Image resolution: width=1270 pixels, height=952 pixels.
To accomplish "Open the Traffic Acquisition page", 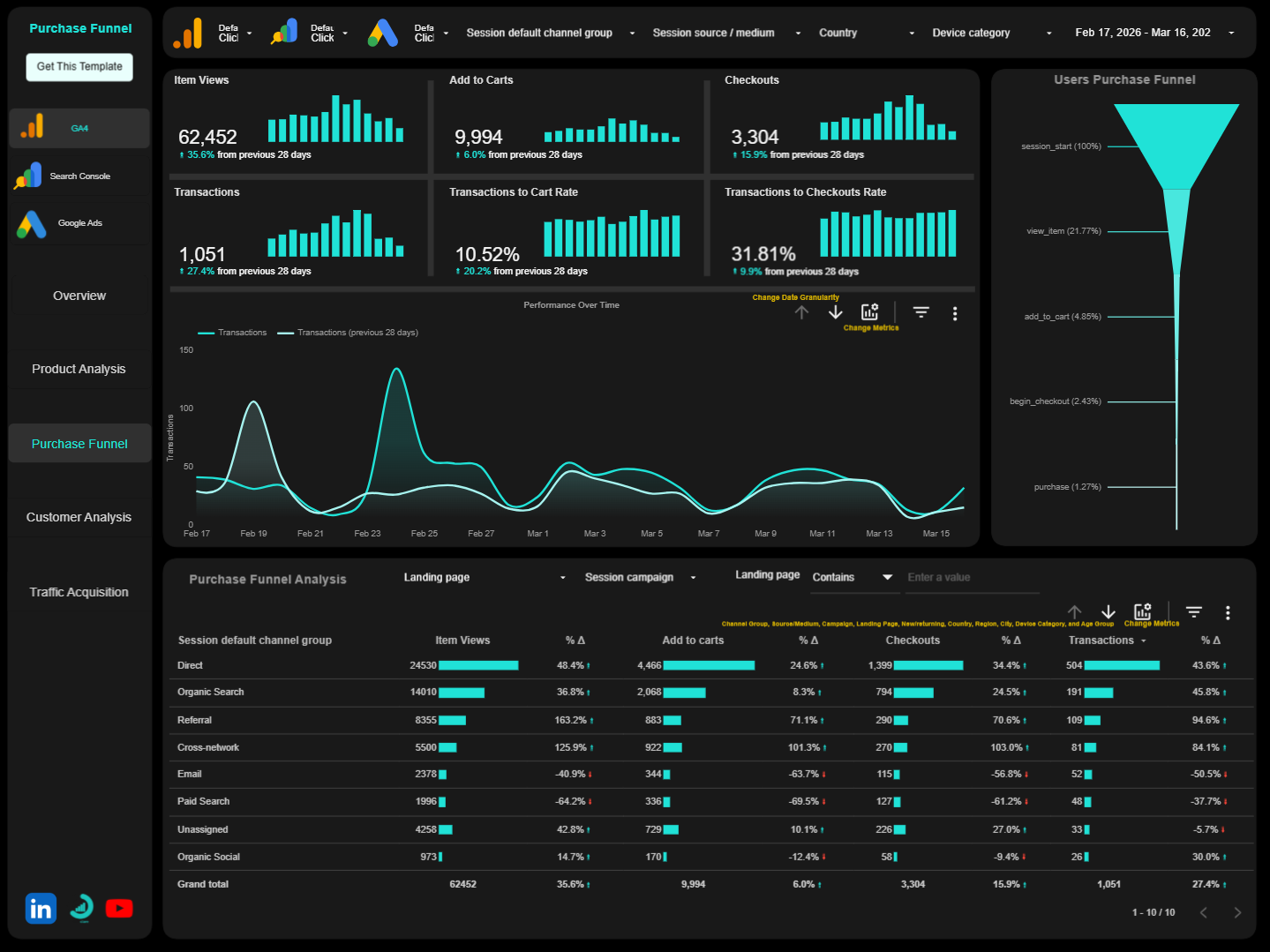I will [79, 591].
